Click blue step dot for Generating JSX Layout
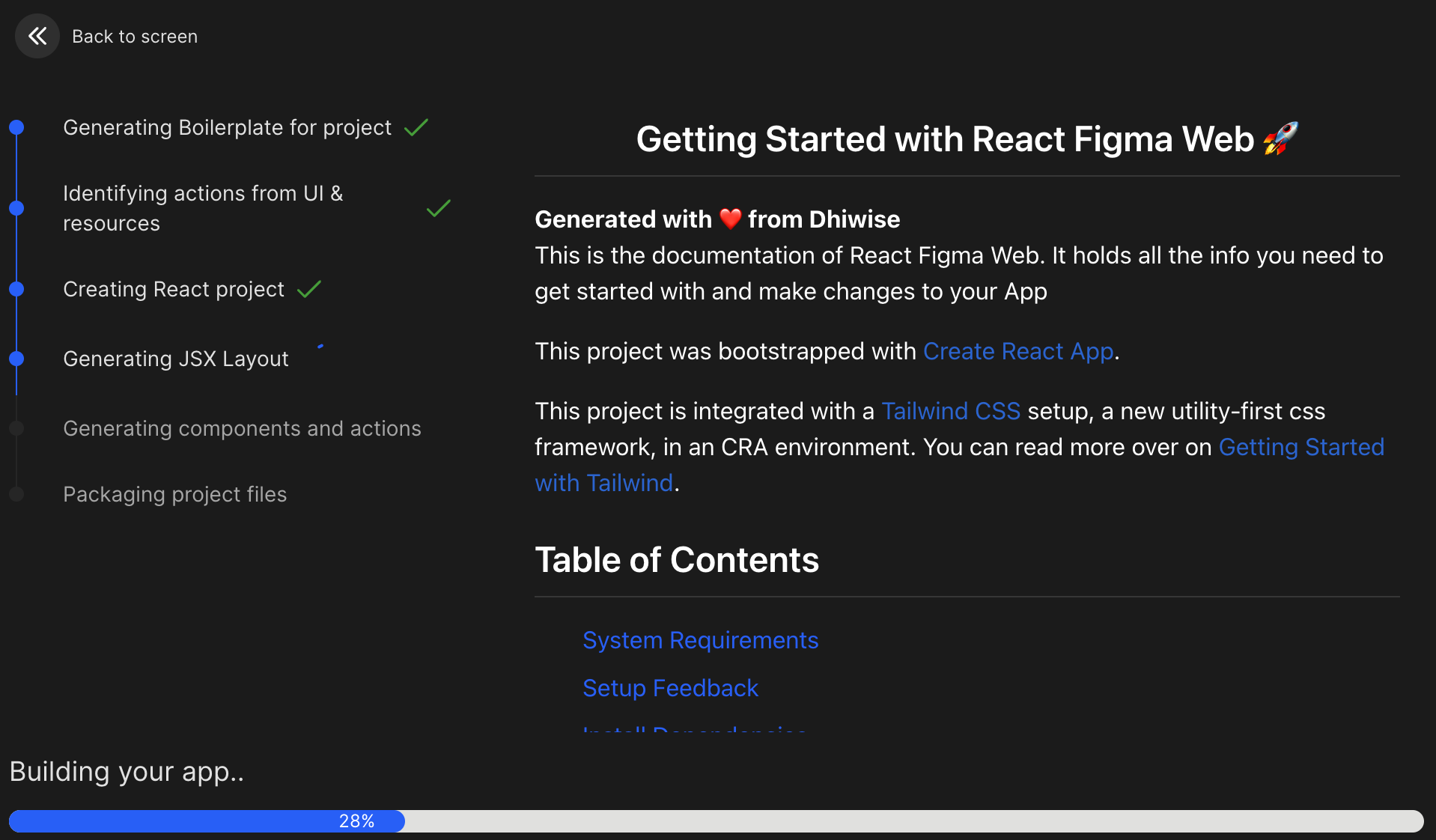 click(x=16, y=359)
